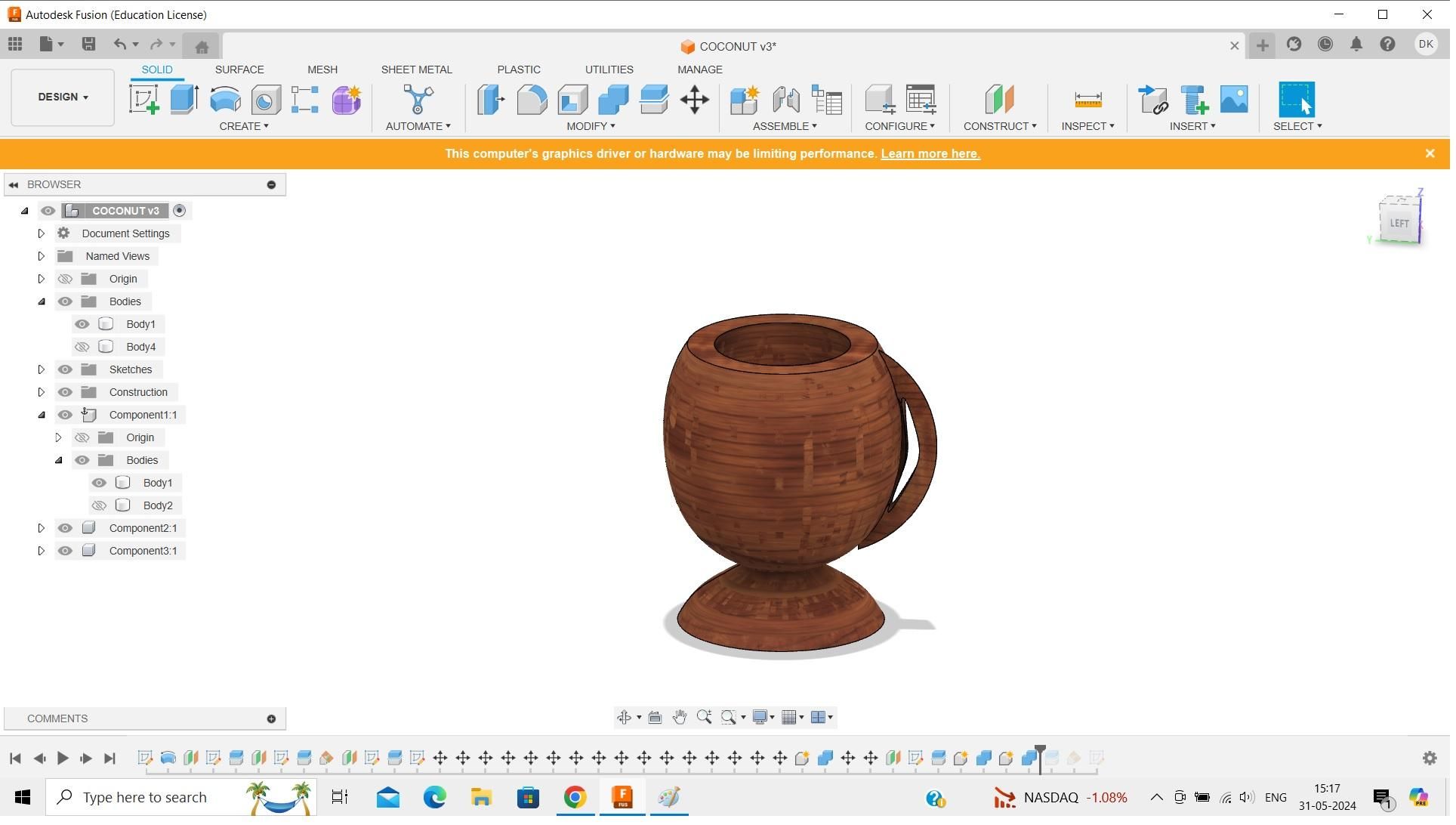Hide Component3:1
This screenshot has height=825, width=1456.
pos(65,551)
